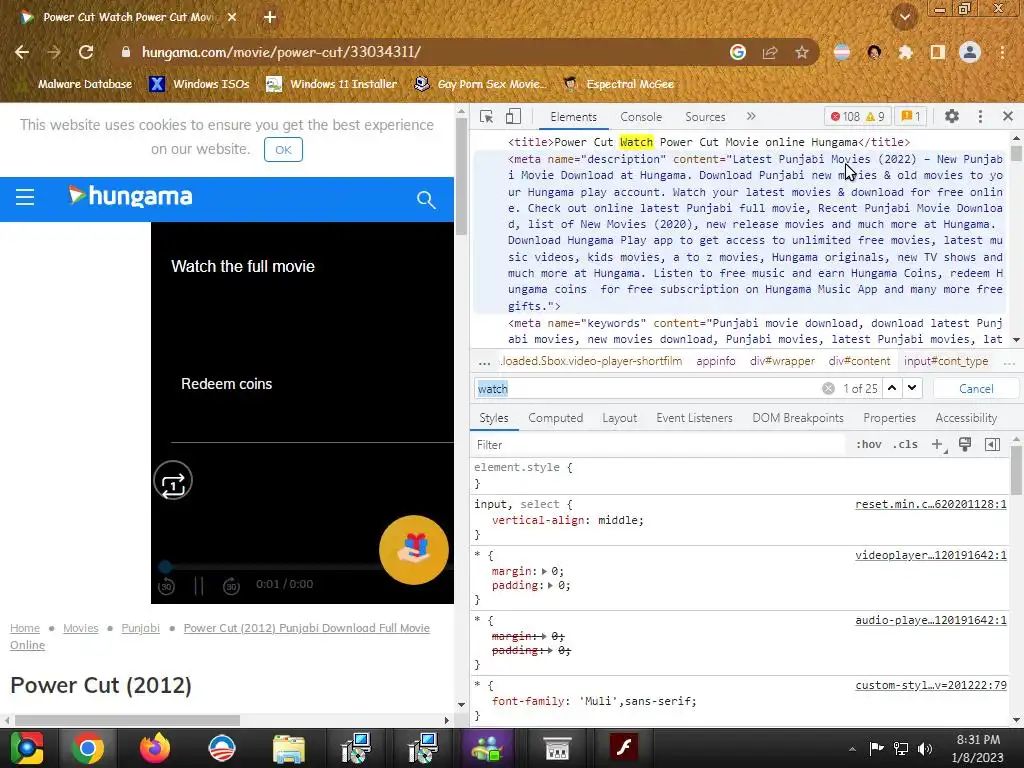Expand the padding property triangle under videoplayer rule
The height and width of the screenshot is (768, 1024).
point(551,586)
